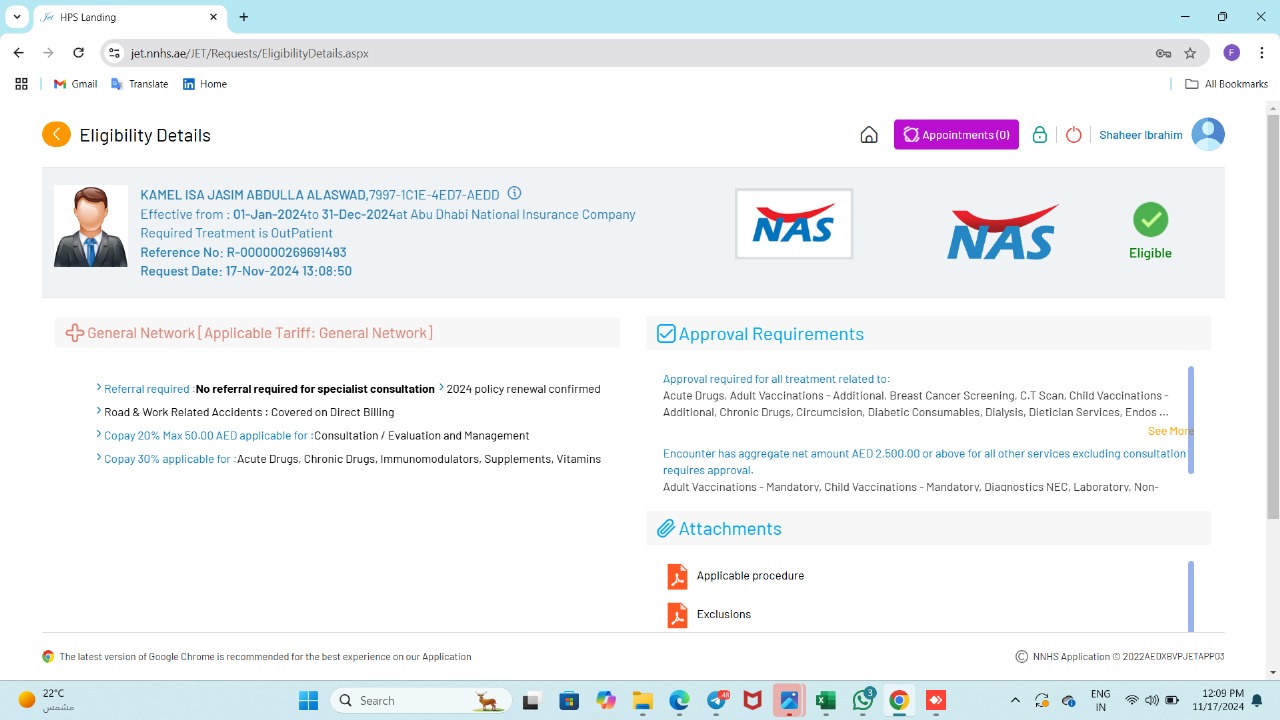Open File Explorer from the taskbar
This screenshot has width=1280, height=720.
(x=642, y=700)
